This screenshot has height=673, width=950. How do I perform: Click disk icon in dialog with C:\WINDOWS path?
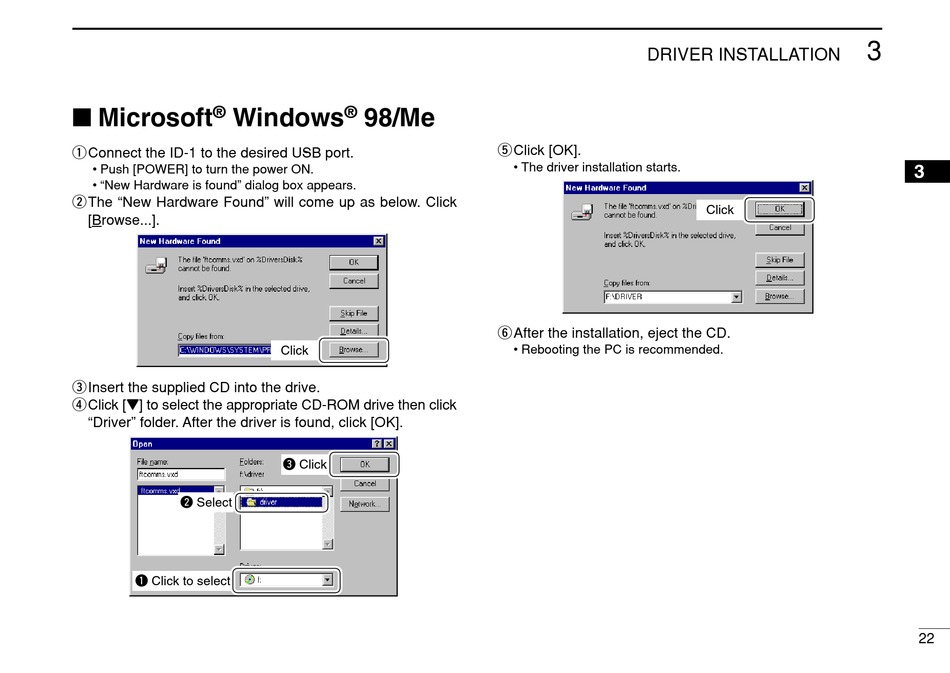click(155, 266)
